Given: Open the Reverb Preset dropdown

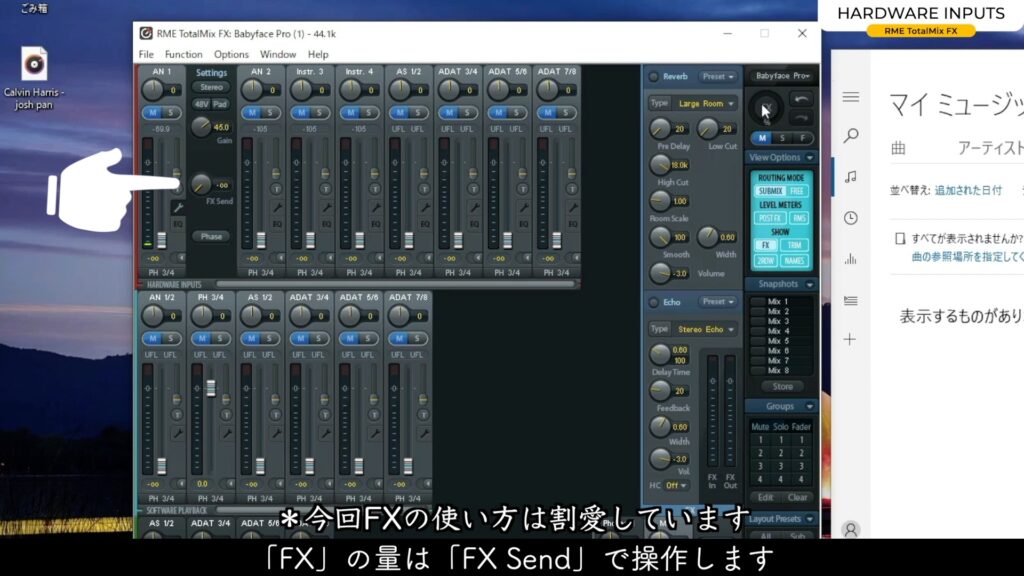Looking at the screenshot, I should (718, 76).
